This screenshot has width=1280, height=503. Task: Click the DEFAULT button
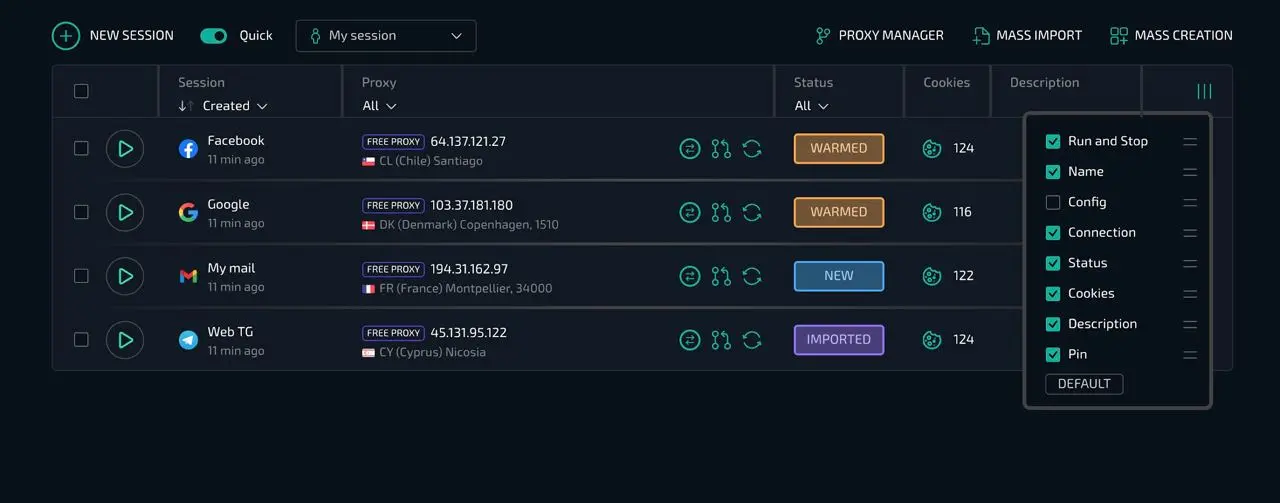point(1084,384)
